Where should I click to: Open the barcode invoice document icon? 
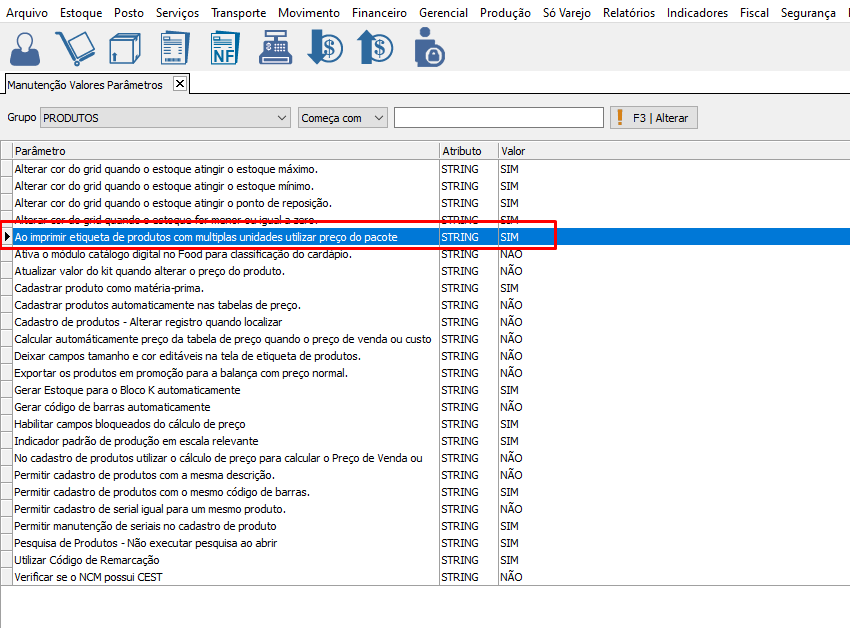[175, 48]
